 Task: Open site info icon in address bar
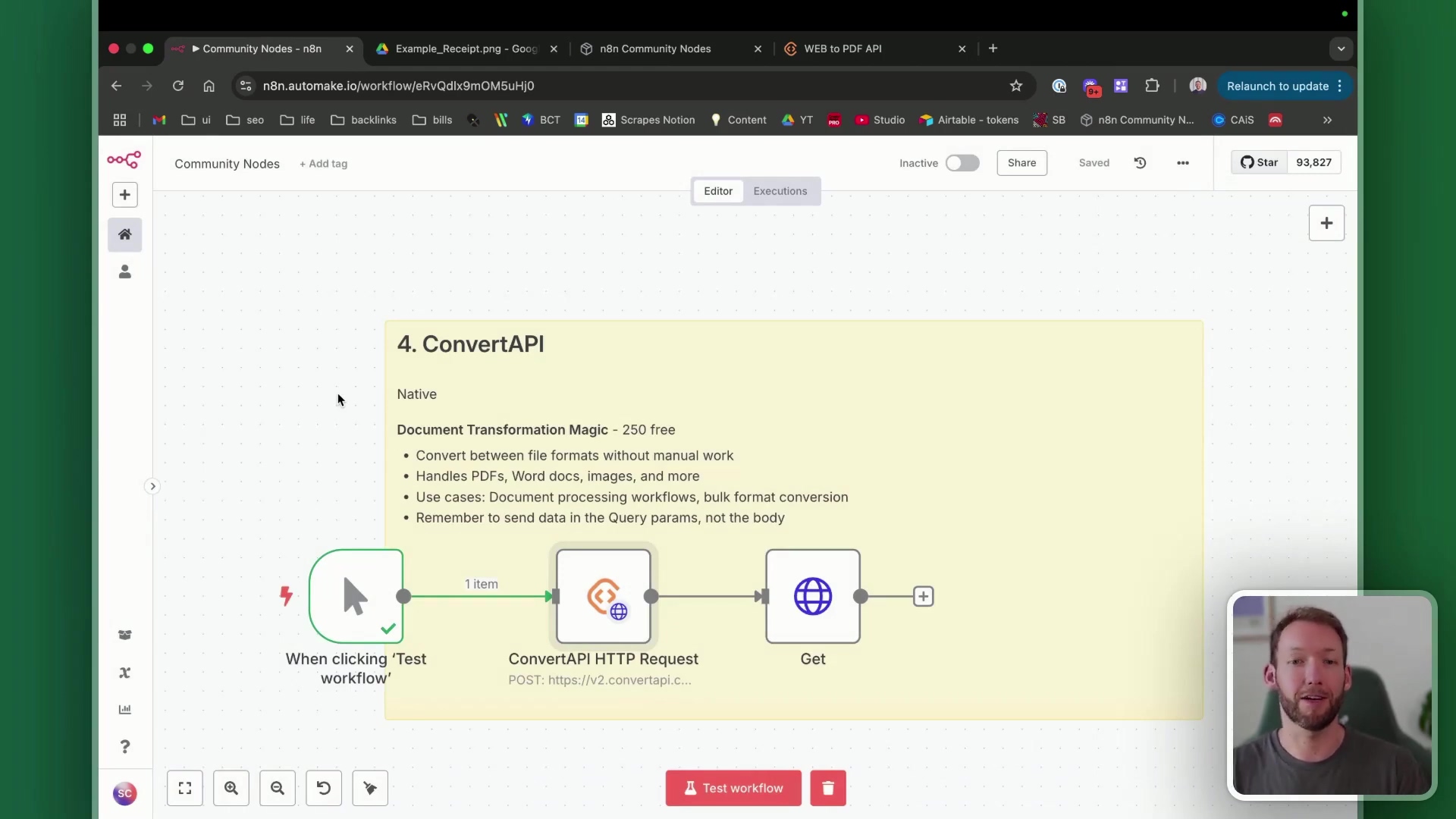tap(246, 86)
